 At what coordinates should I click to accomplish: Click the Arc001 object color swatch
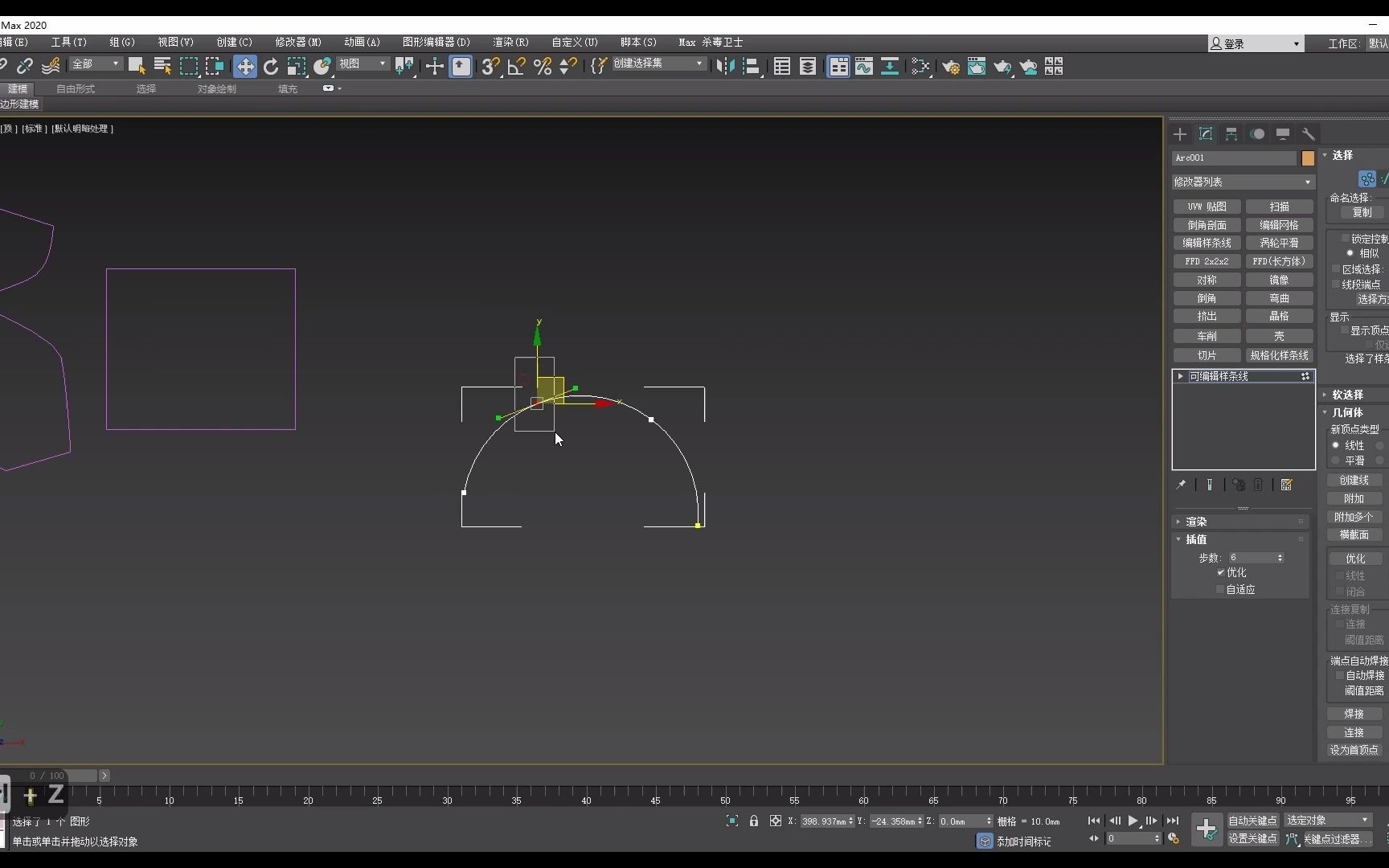(x=1308, y=158)
